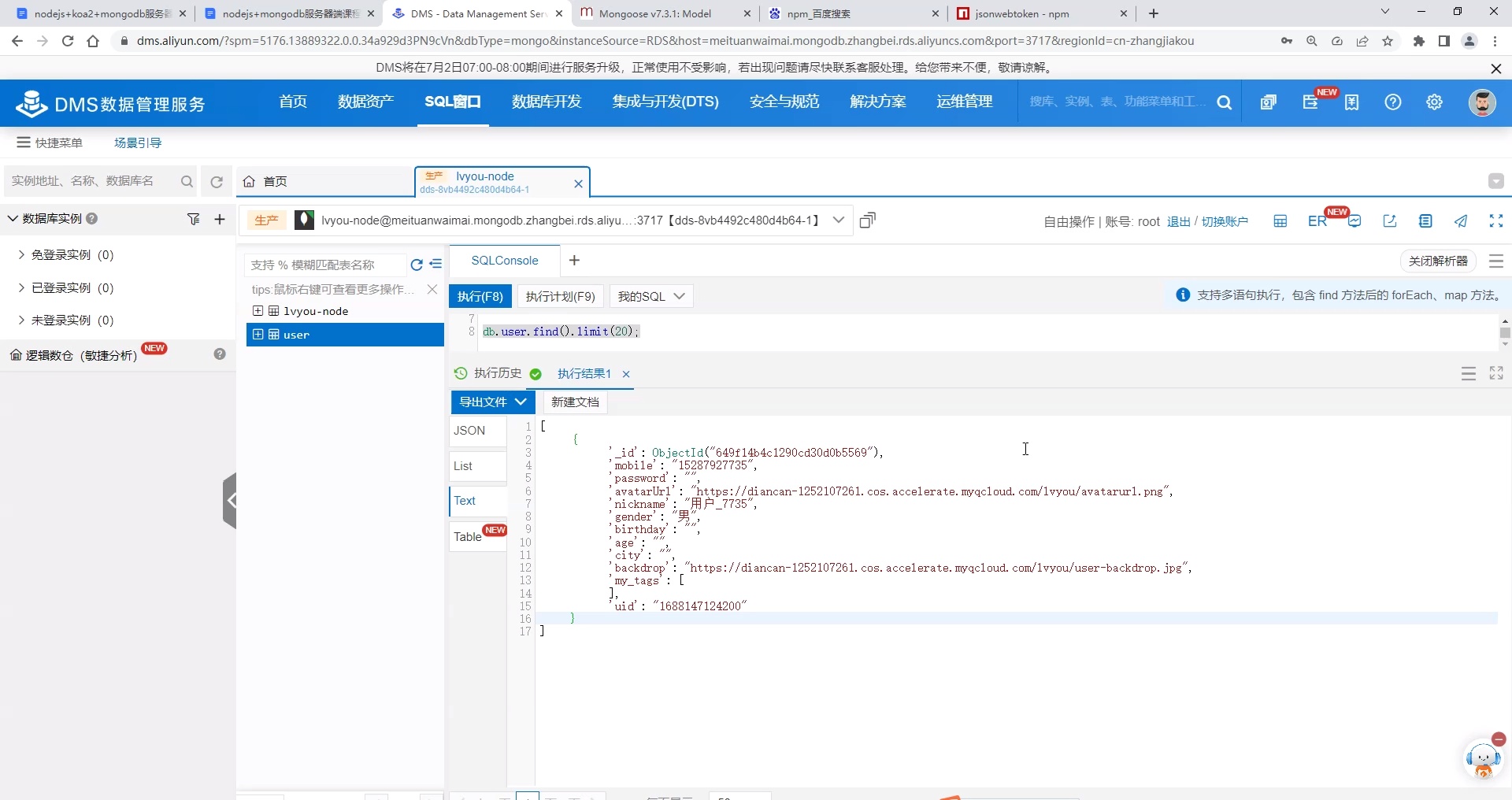Click the 执行(F8) button
The width and height of the screenshot is (1512, 800).
coord(480,296)
